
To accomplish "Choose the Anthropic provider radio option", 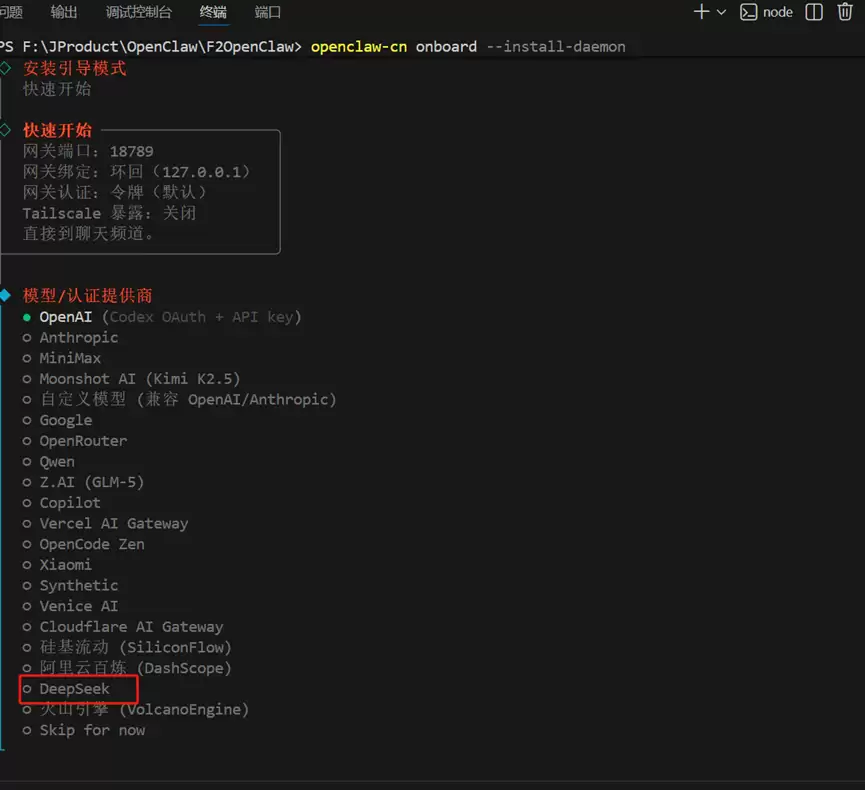I will [78, 338].
